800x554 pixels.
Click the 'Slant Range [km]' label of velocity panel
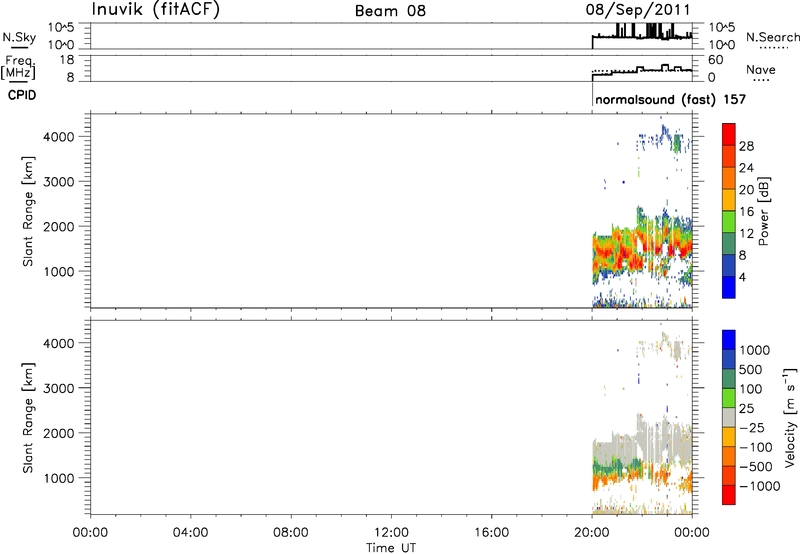click(28, 417)
